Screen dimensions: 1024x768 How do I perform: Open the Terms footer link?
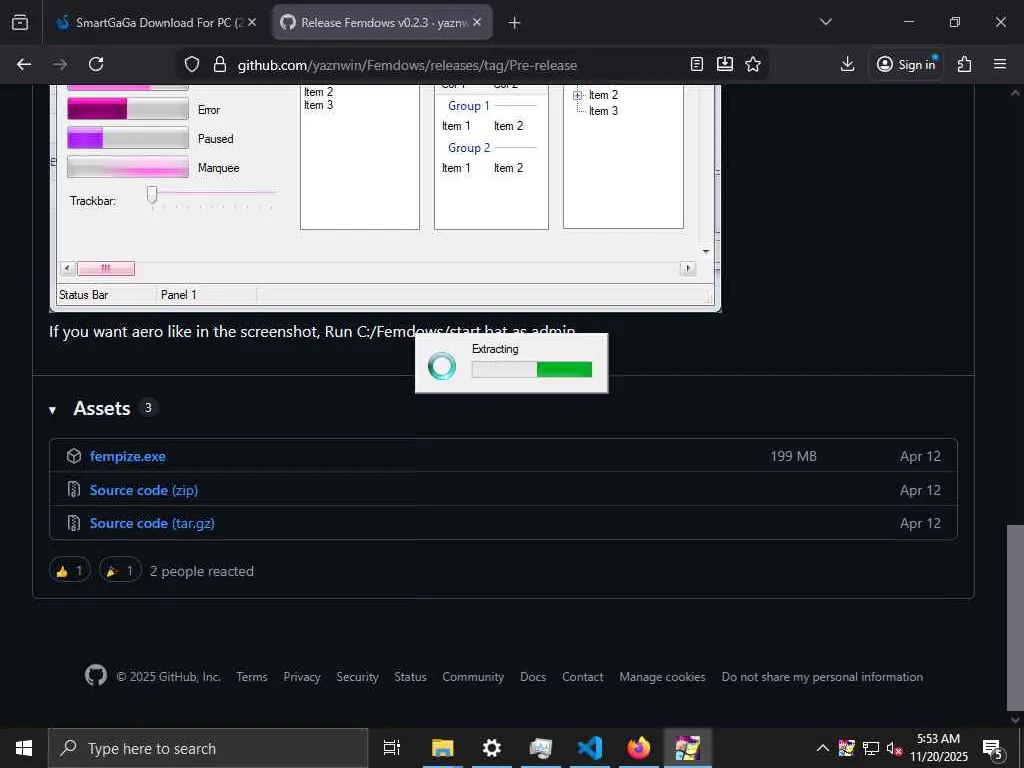click(252, 677)
